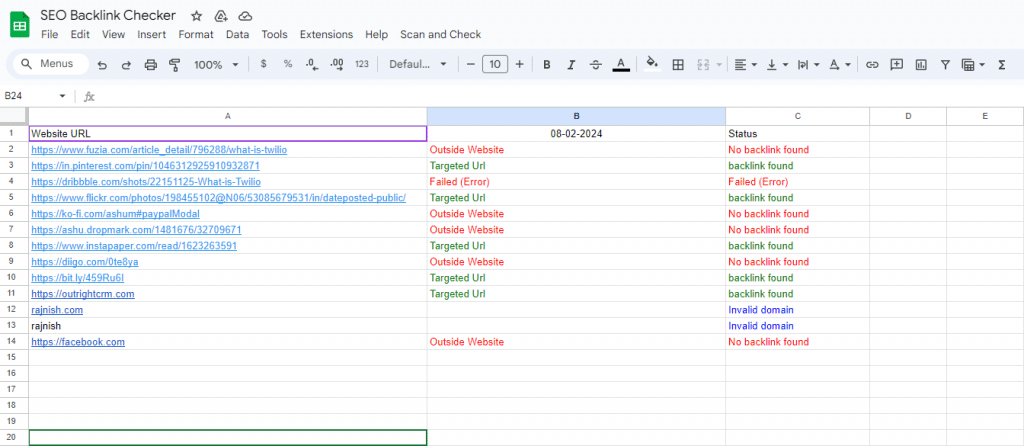This screenshot has height=446, width=1024.
Task: Open the font family dropdown
Action: point(418,64)
